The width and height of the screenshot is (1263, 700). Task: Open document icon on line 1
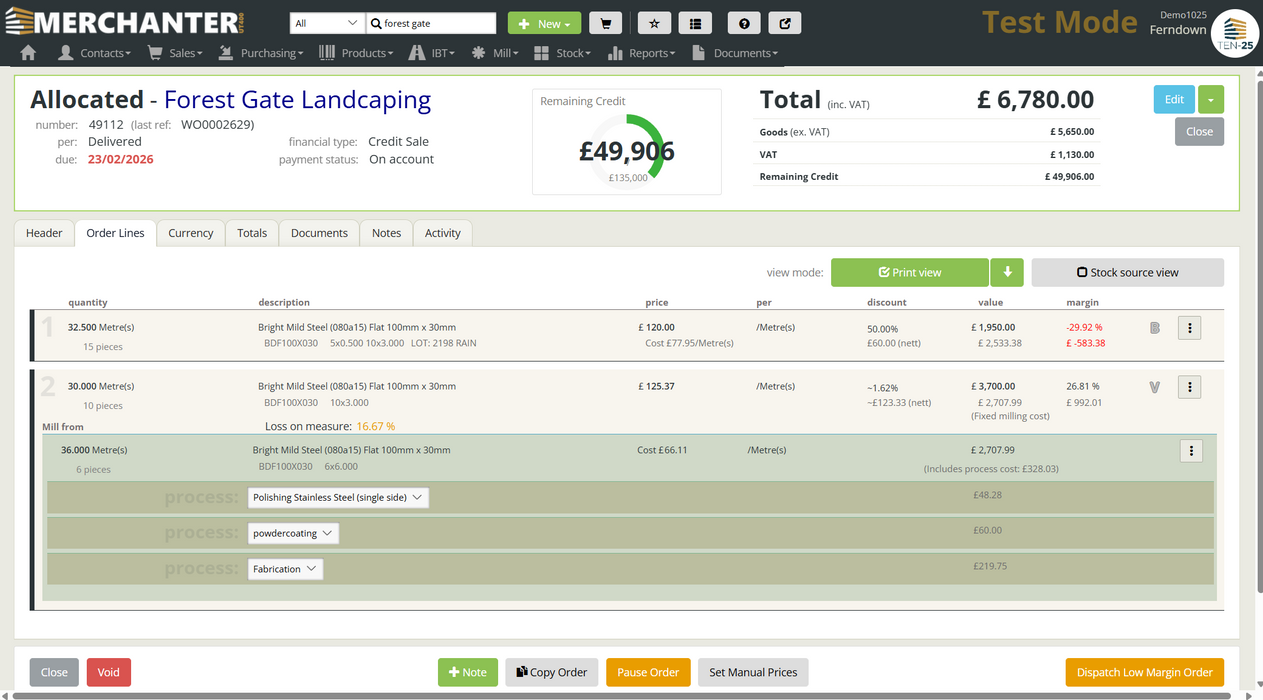[1155, 328]
